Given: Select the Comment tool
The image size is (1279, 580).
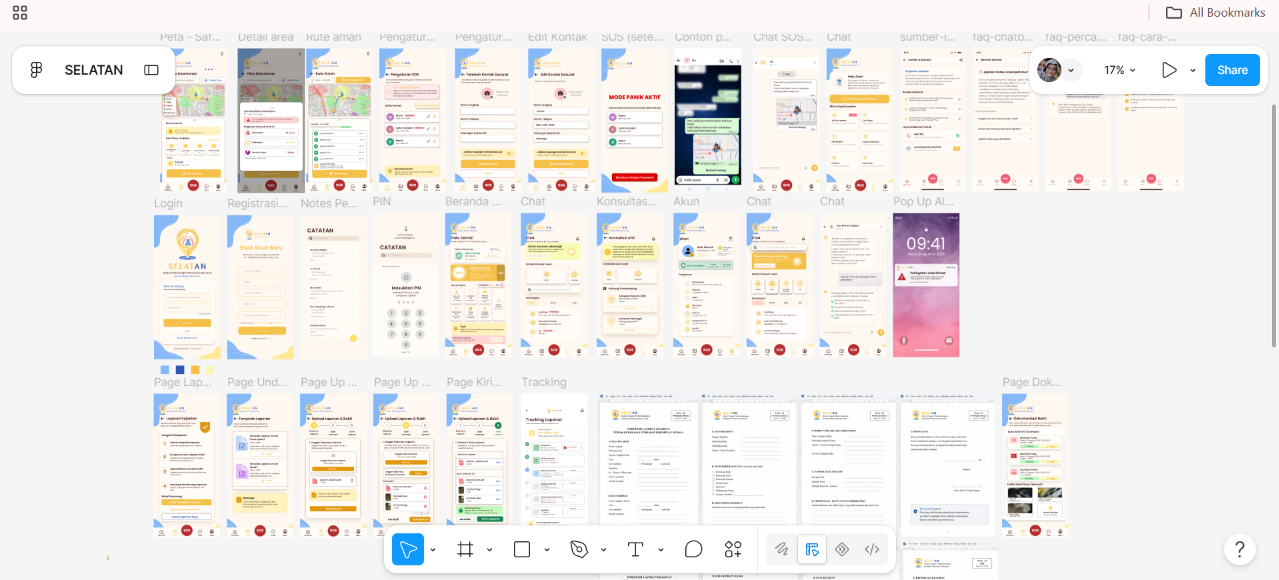Looking at the screenshot, I should tap(693, 549).
